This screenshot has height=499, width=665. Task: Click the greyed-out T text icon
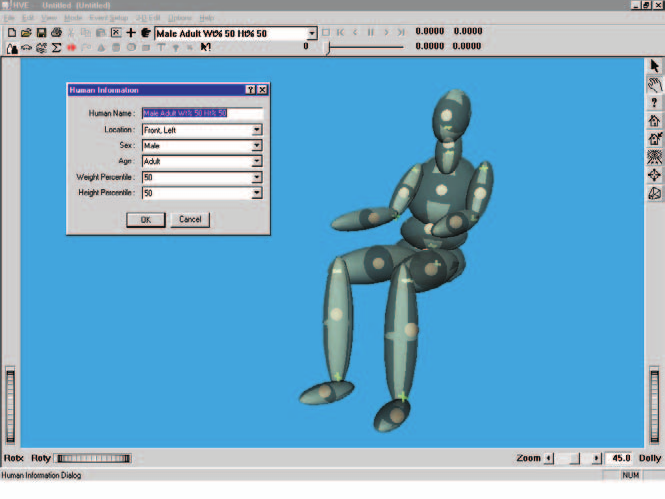click(x=161, y=47)
